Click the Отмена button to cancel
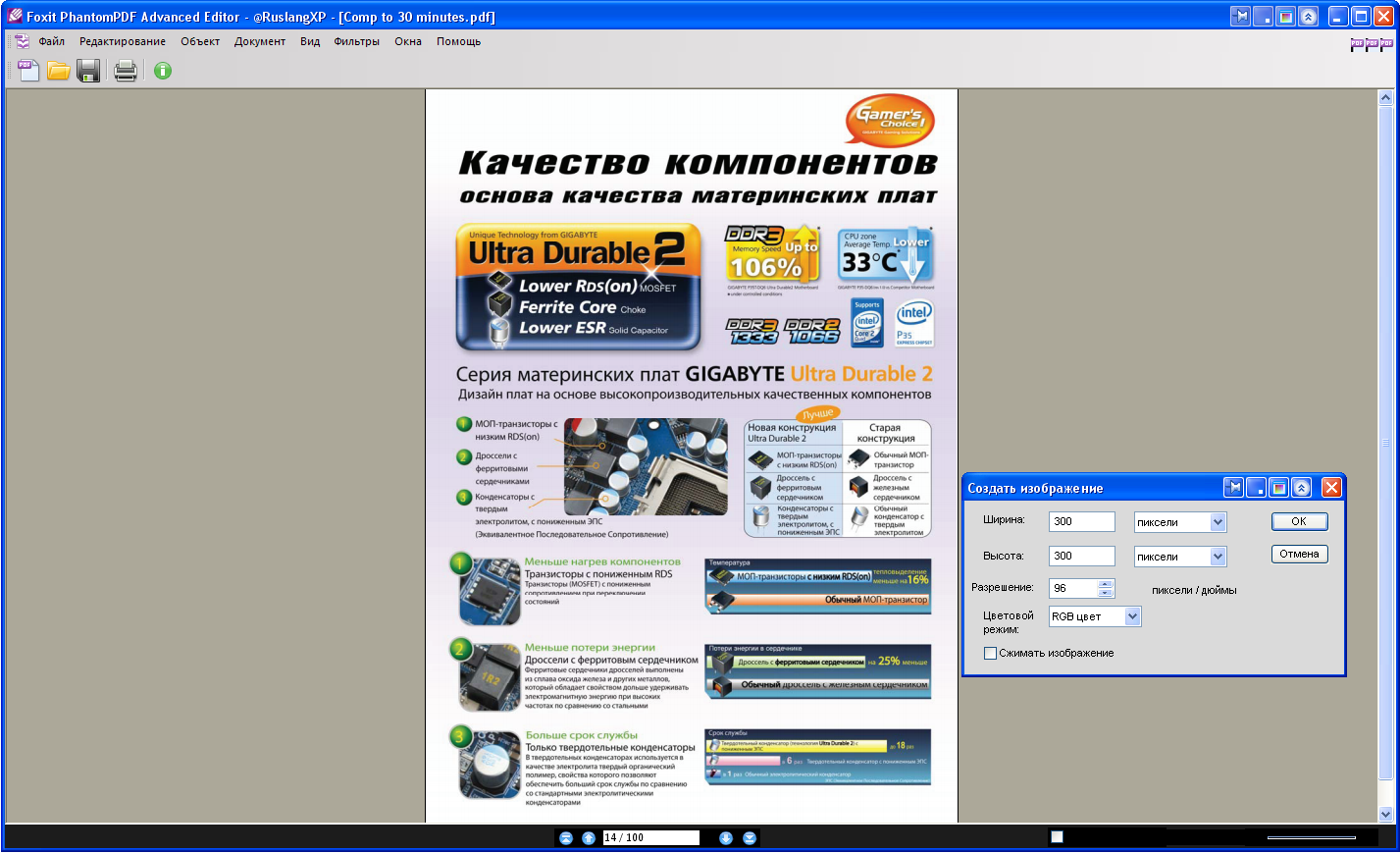The image size is (1400, 853). 1299,554
